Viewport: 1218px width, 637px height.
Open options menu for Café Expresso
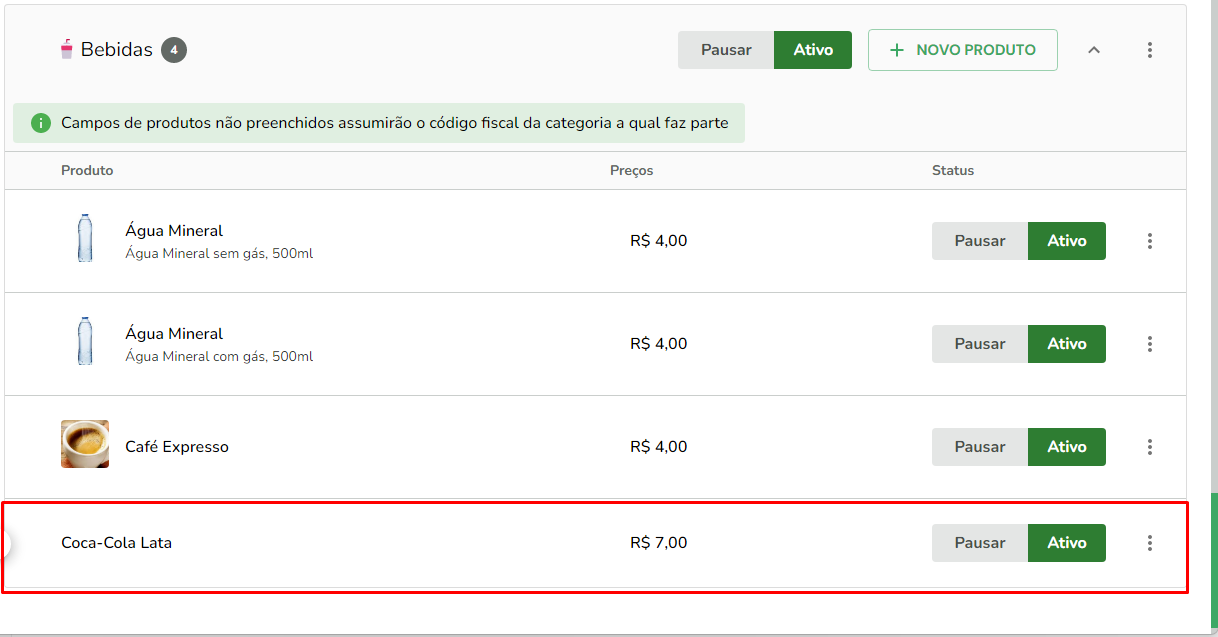pos(1150,447)
